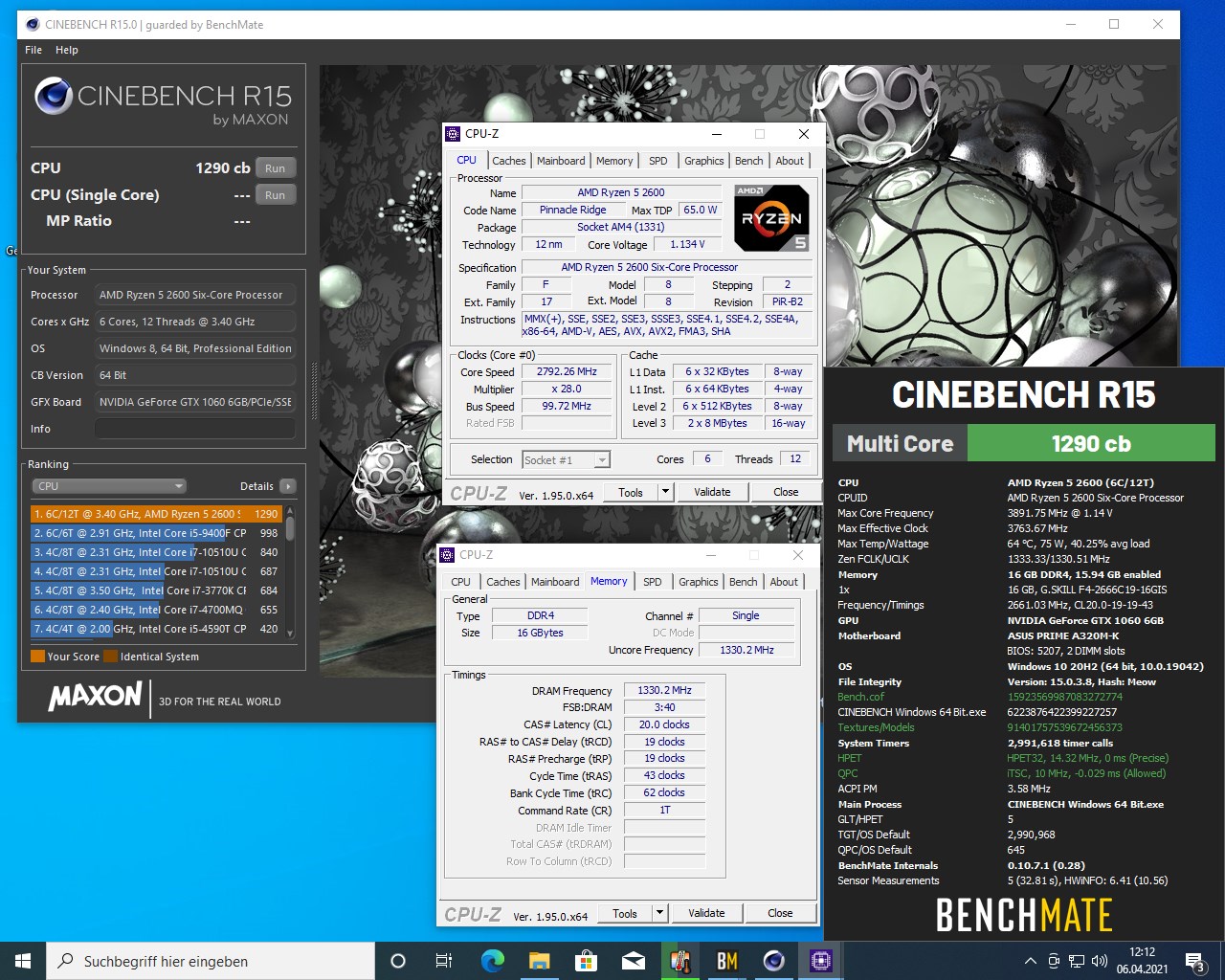Click the empty Info field in Cinebench
The image size is (1225, 980).
point(195,429)
